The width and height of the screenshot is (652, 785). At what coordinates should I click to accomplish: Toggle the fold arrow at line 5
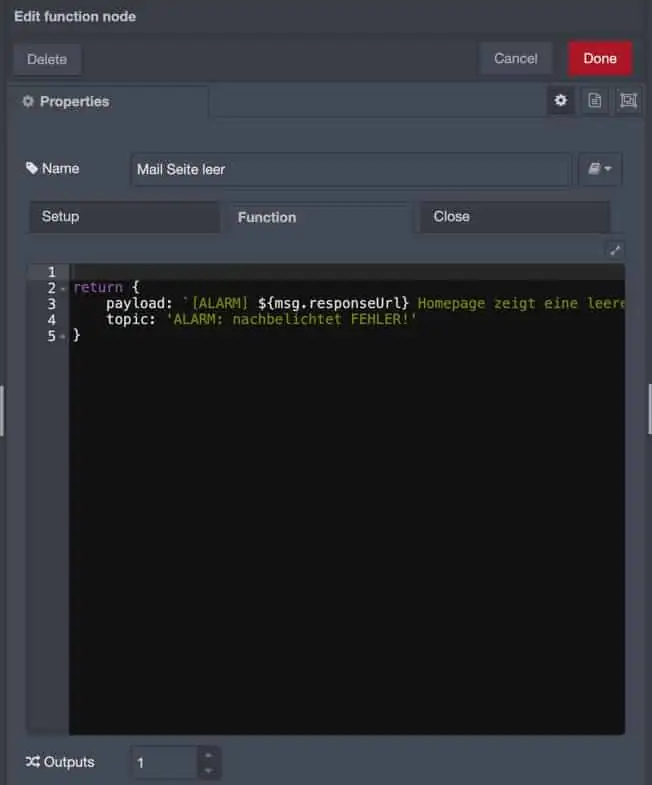click(63, 336)
